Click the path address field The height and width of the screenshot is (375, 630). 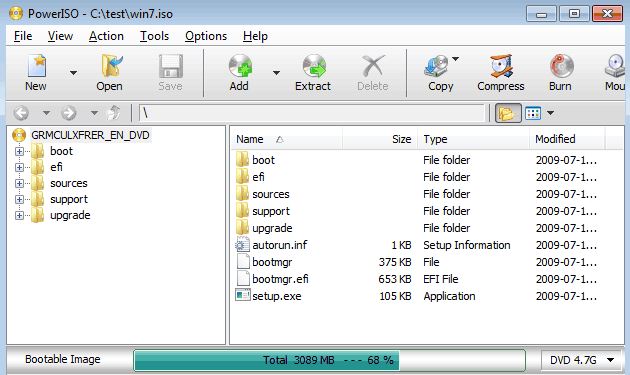(x=312, y=113)
